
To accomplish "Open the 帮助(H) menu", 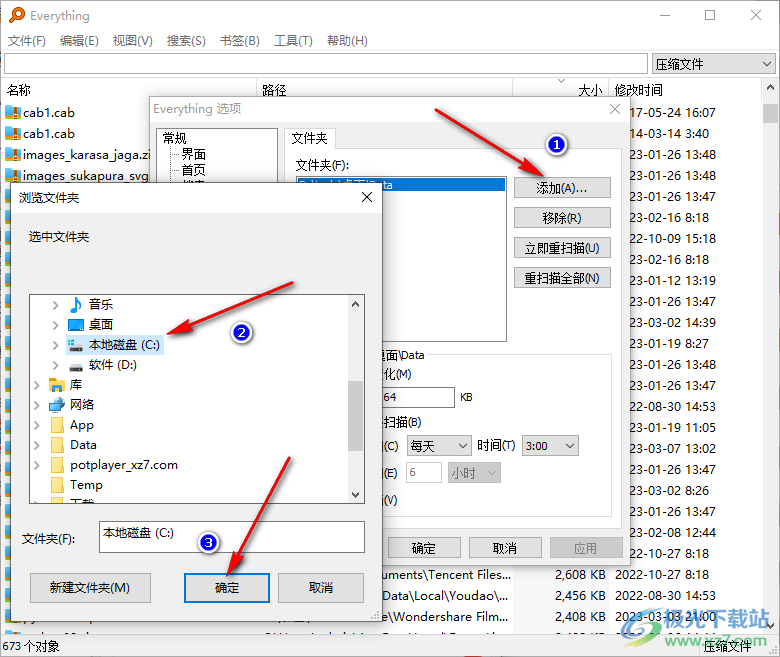I will 347,40.
